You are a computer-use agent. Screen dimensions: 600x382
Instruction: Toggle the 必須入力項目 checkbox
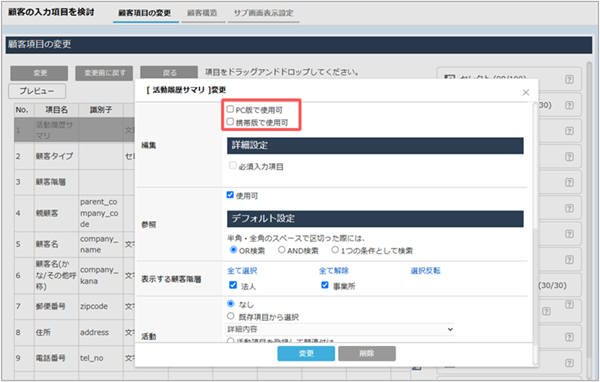tap(233, 165)
